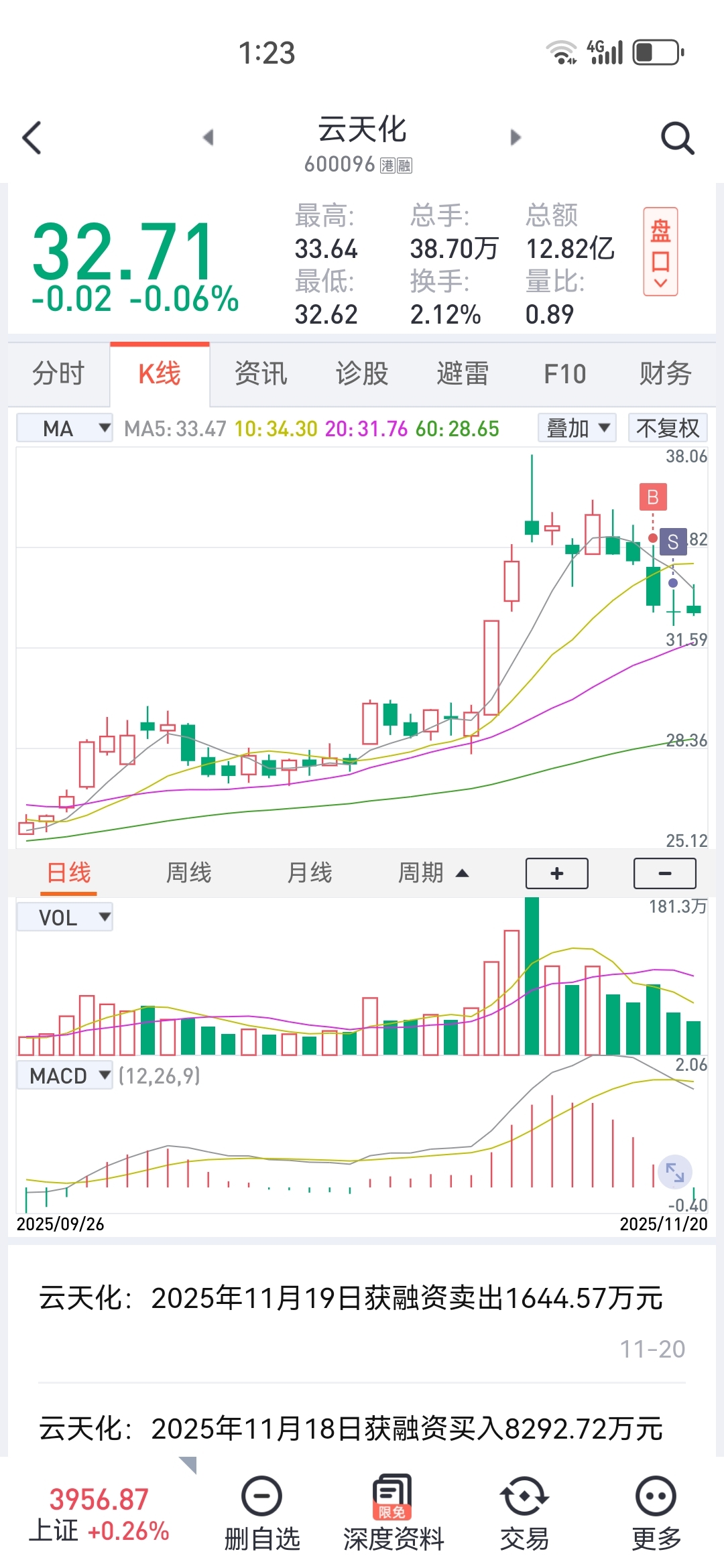Viewport: 724px width, 1568px height.
Task: Tap the battery status icon
Action: coord(658,52)
